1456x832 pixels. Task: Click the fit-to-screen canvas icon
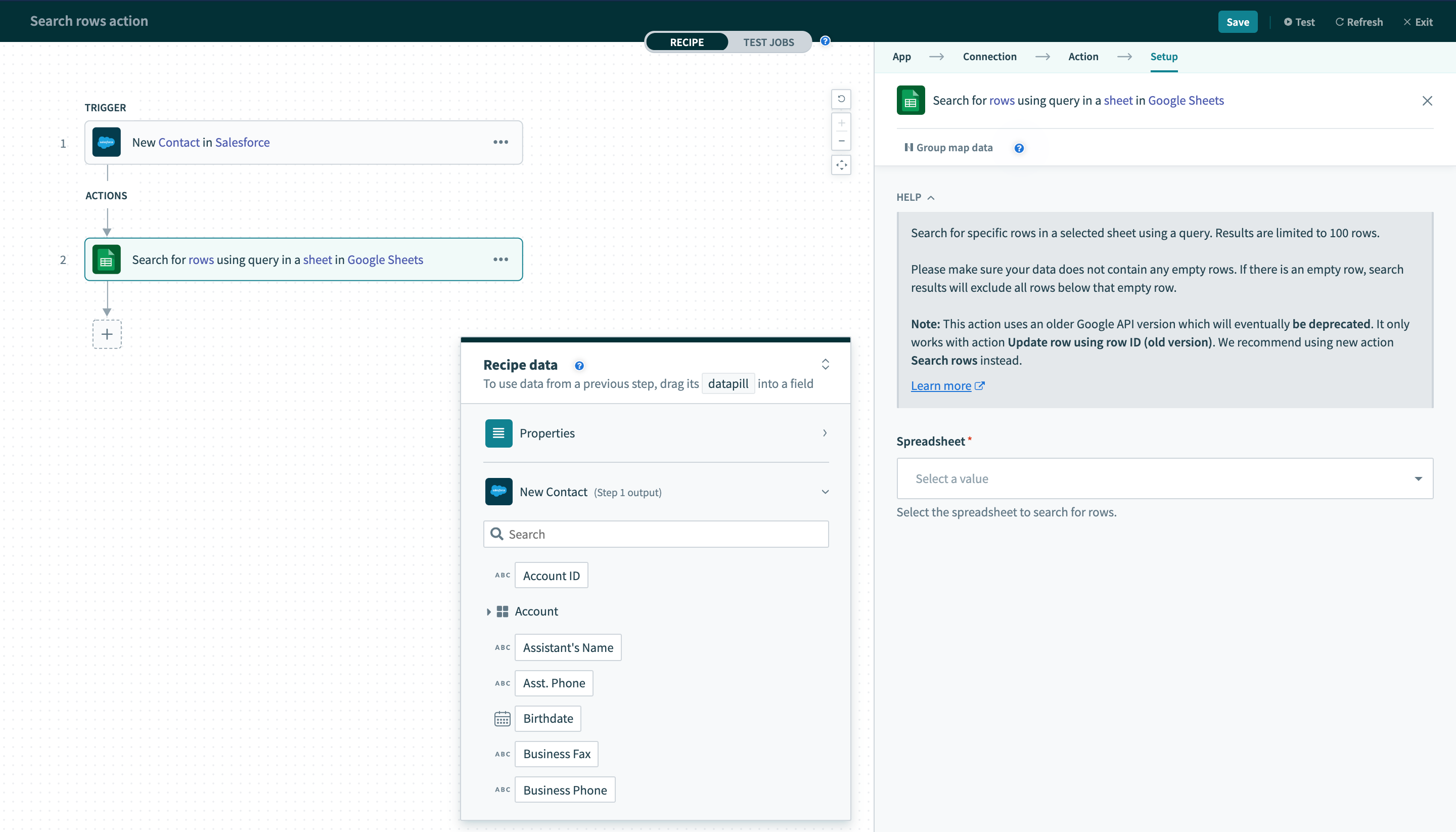(841, 165)
